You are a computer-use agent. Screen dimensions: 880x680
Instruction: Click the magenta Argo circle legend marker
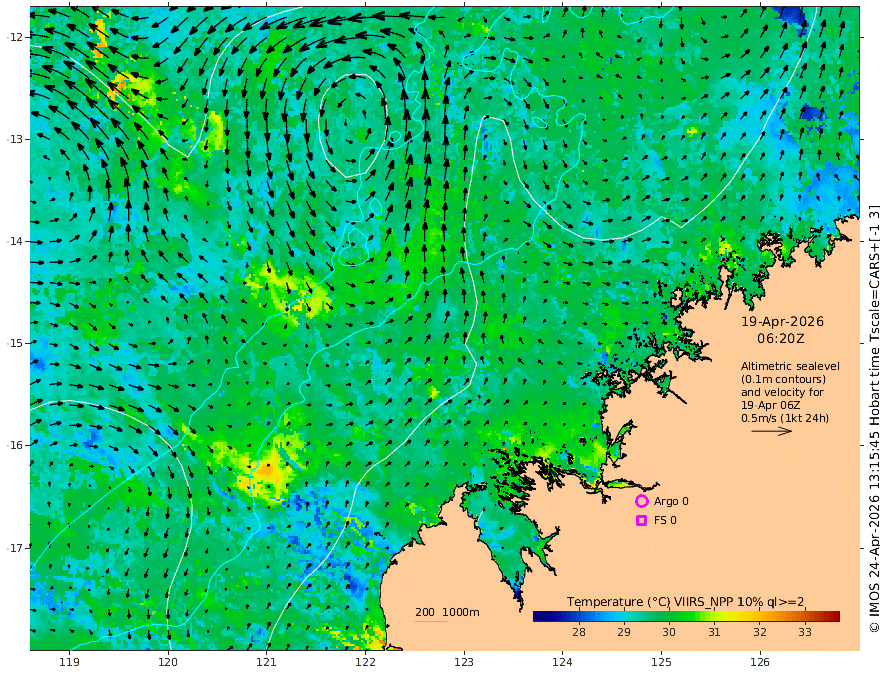point(641,501)
